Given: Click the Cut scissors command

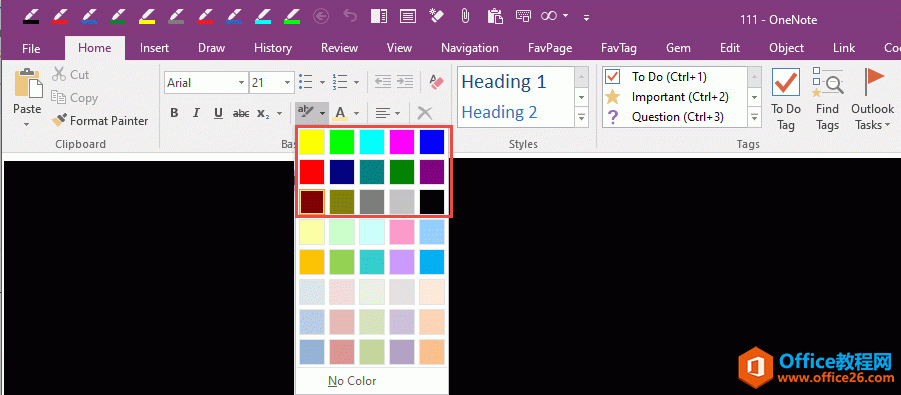Looking at the screenshot, I should point(71,75).
